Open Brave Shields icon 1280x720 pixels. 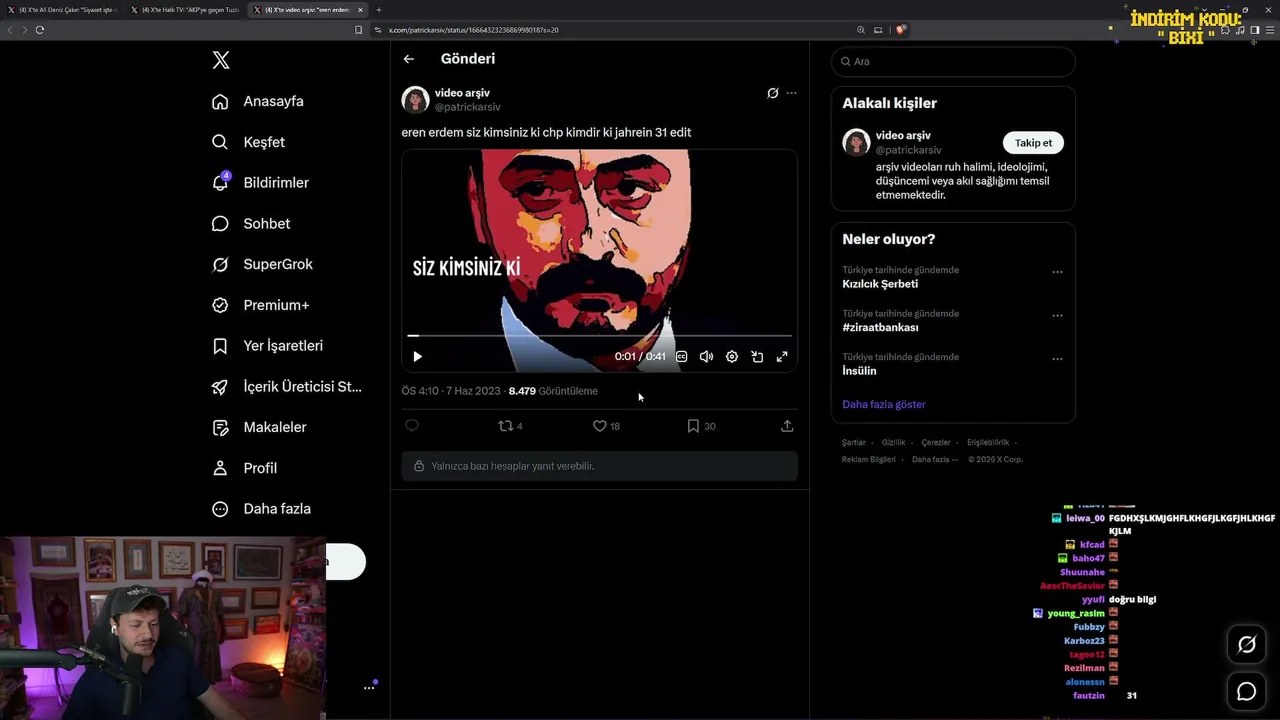click(x=900, y=30)
